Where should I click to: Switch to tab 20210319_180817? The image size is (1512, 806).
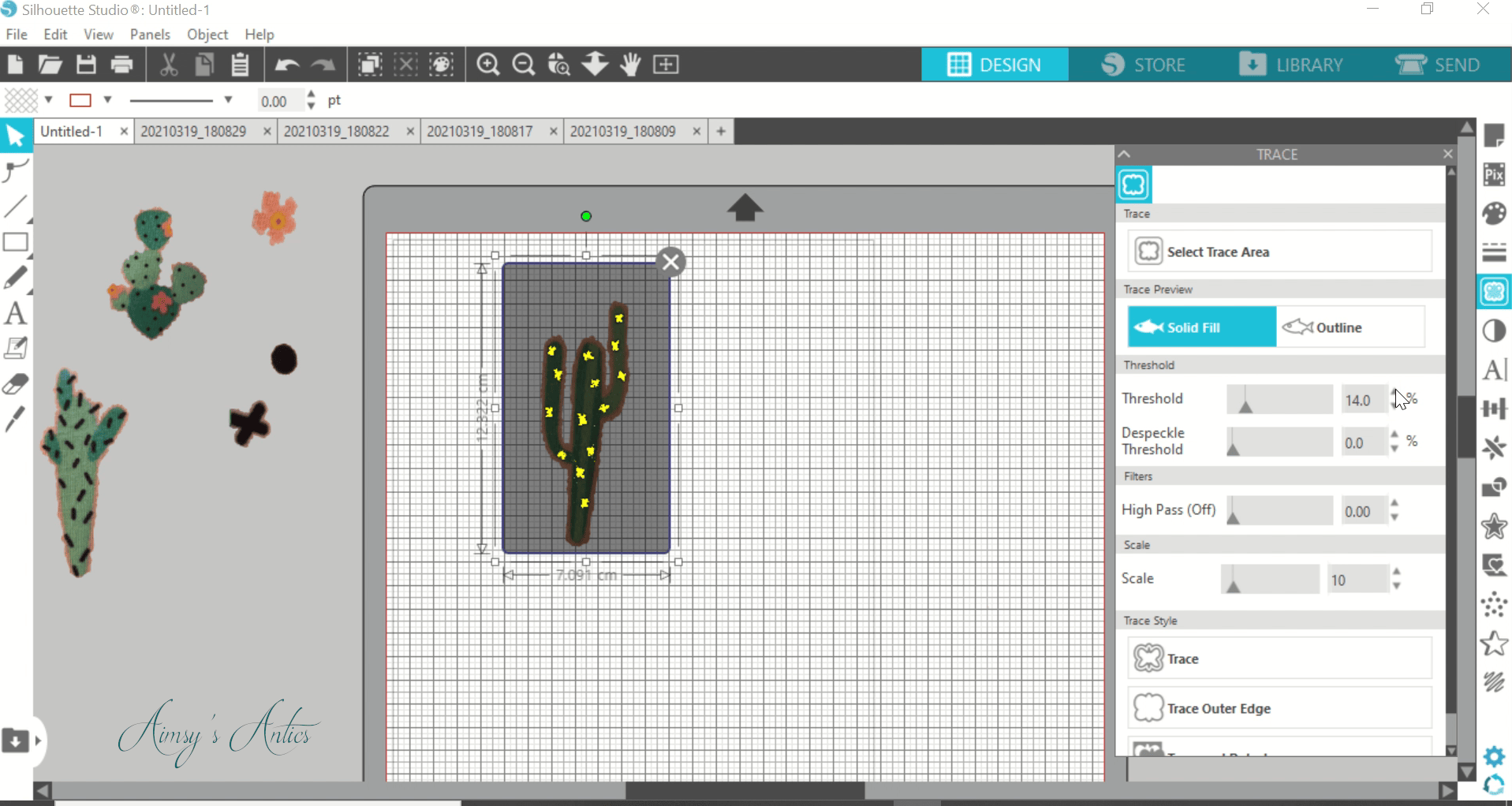pyautogui.click(x=480, y=132)
